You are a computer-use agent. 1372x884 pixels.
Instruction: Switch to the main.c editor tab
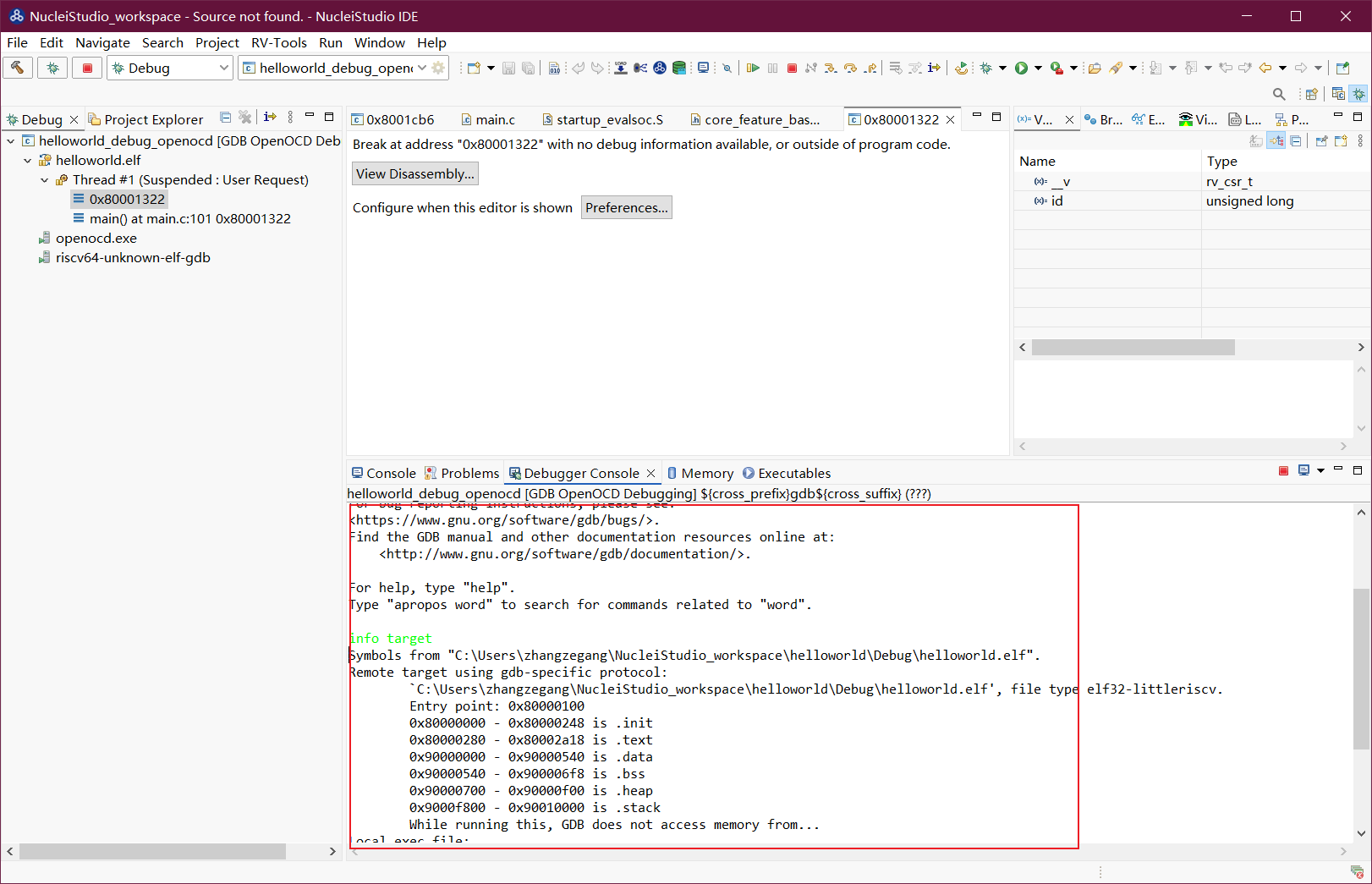click(494, 120)
